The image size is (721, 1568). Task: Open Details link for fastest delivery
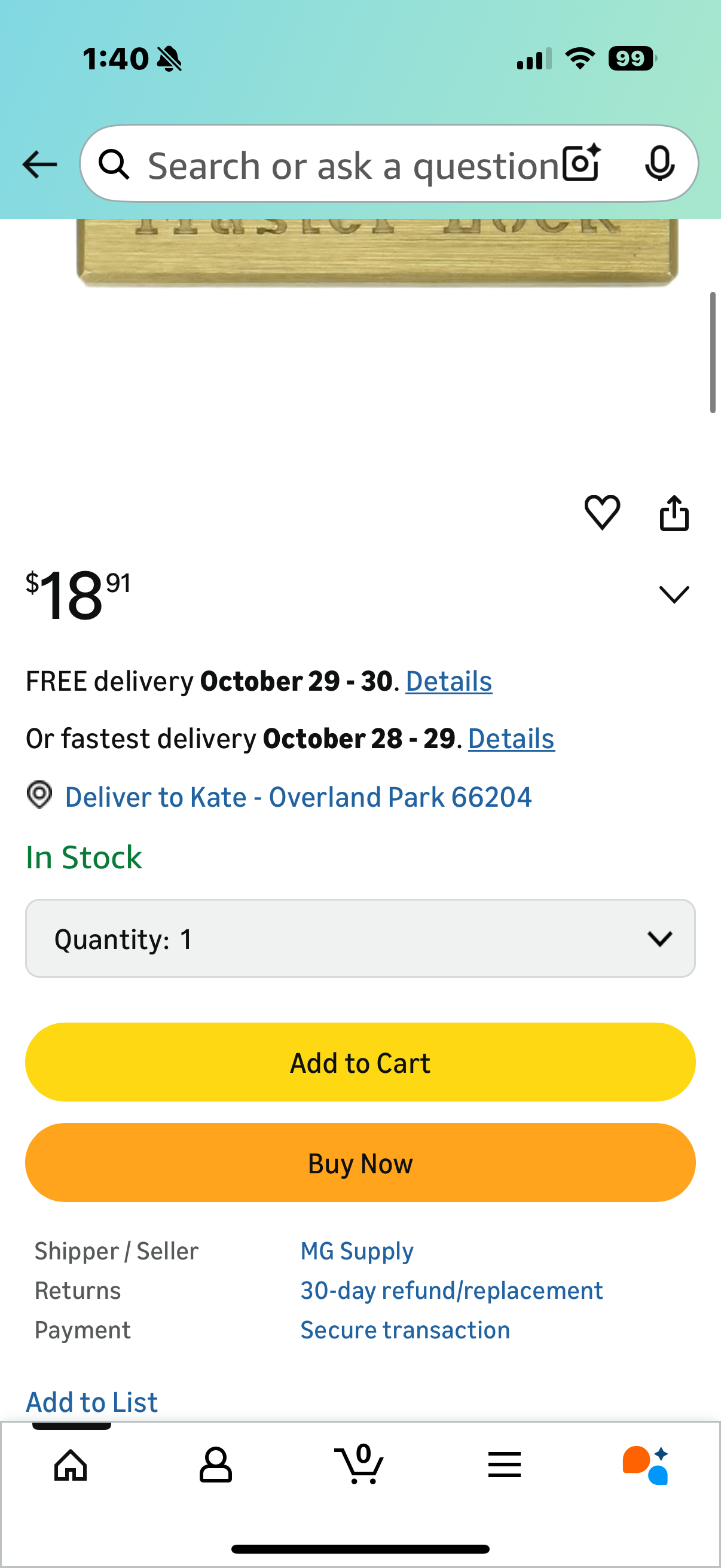511,739
